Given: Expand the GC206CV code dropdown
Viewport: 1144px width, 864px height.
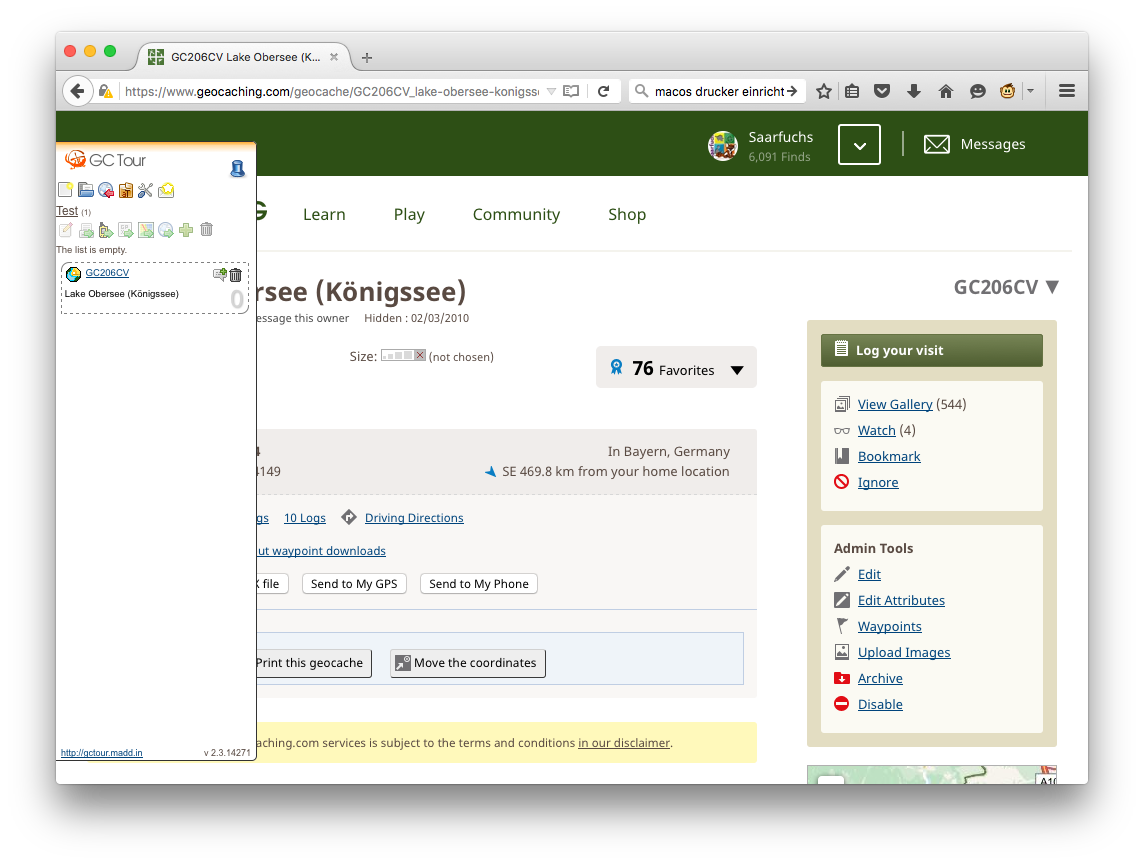Looking at the screenshot, I should 1052,287.
